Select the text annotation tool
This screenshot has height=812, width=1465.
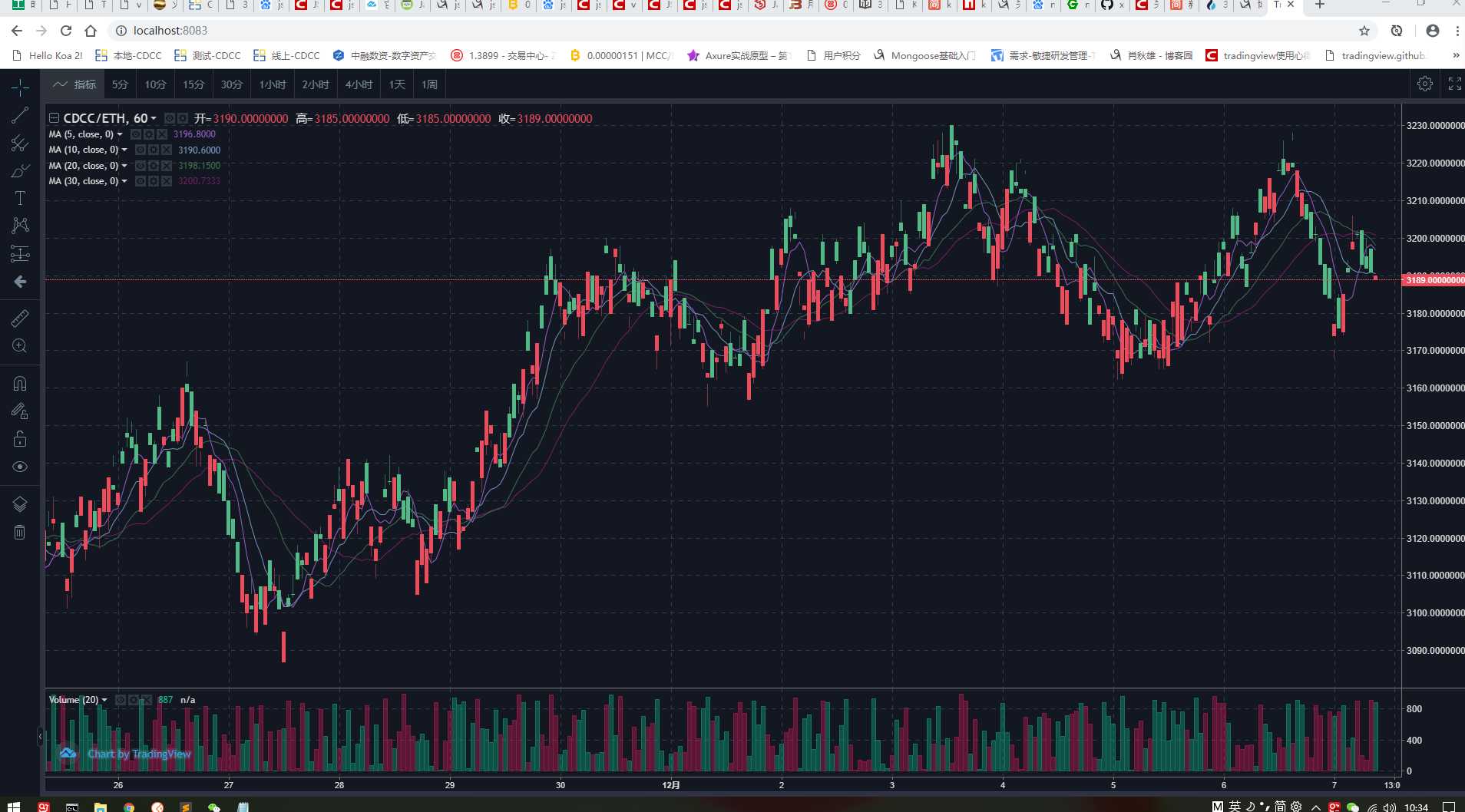(x=20, y=198)
